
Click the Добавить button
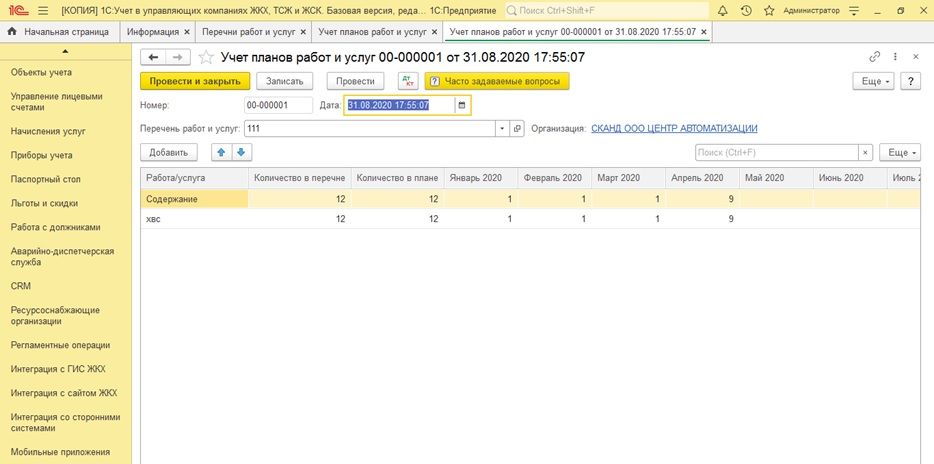click(x=169, y=152)
